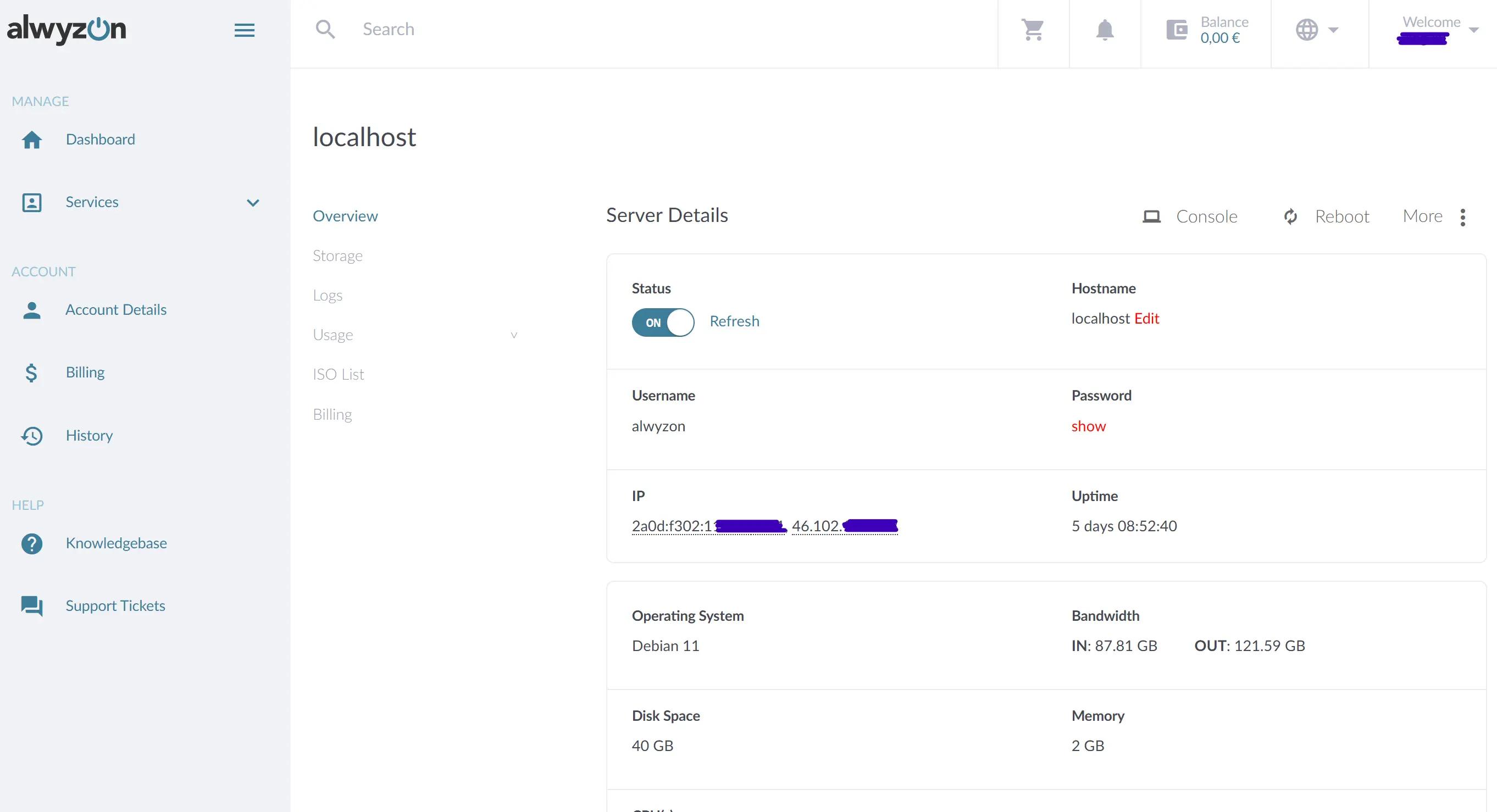Open language dropdown arrow next to globe
1497x812 pixels.
[1333, 30]
